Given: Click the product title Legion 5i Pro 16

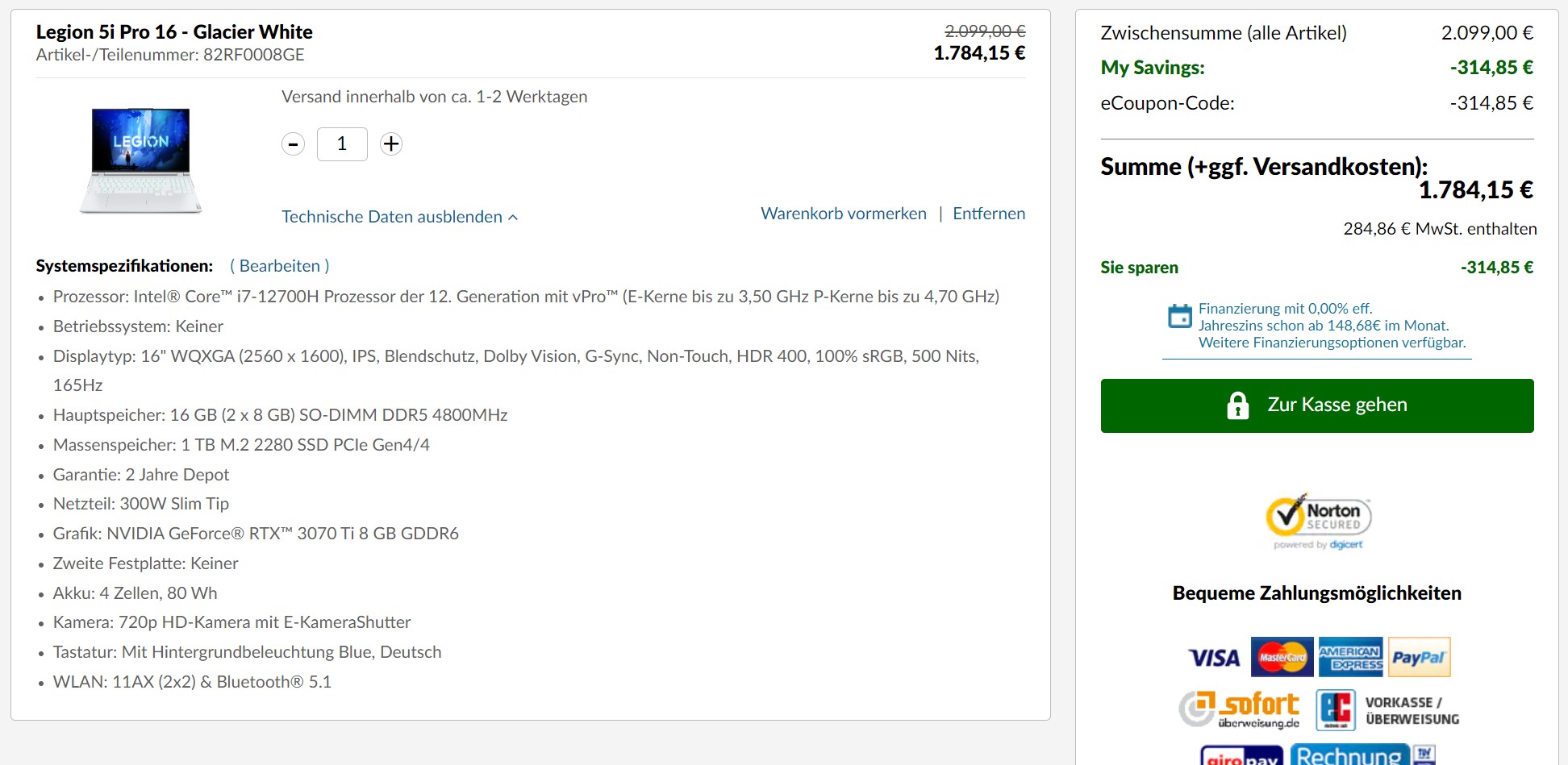Looking at the screenshot, I should click(x=174, y=31).
